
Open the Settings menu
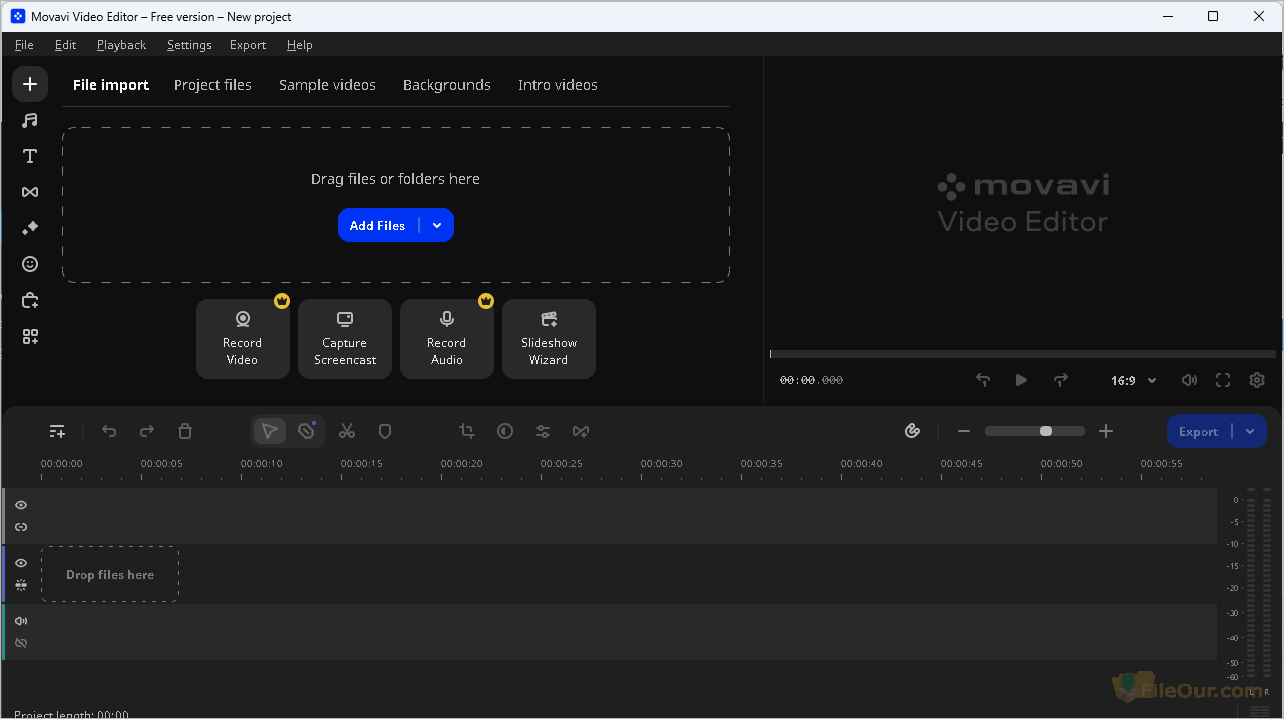189,45
